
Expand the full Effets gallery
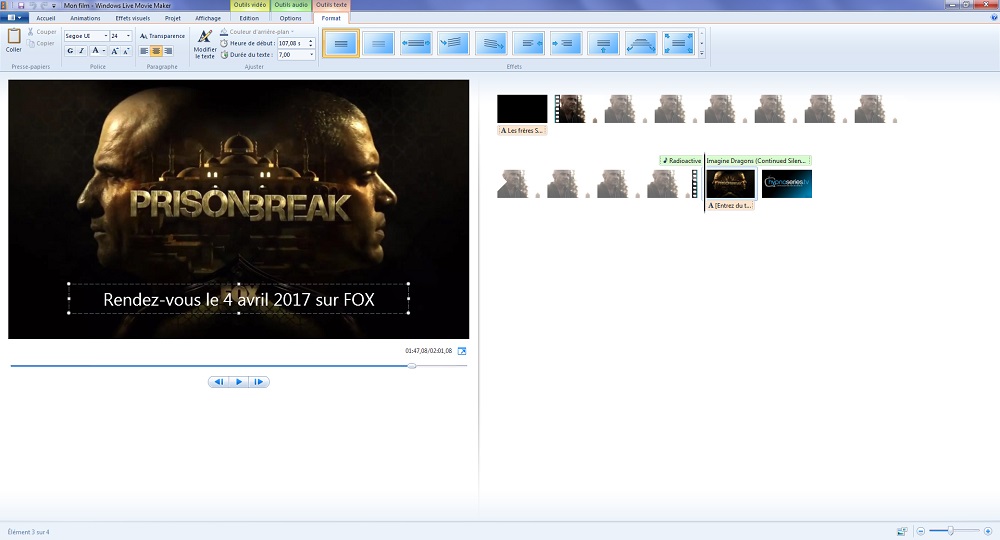click(702, 54)
